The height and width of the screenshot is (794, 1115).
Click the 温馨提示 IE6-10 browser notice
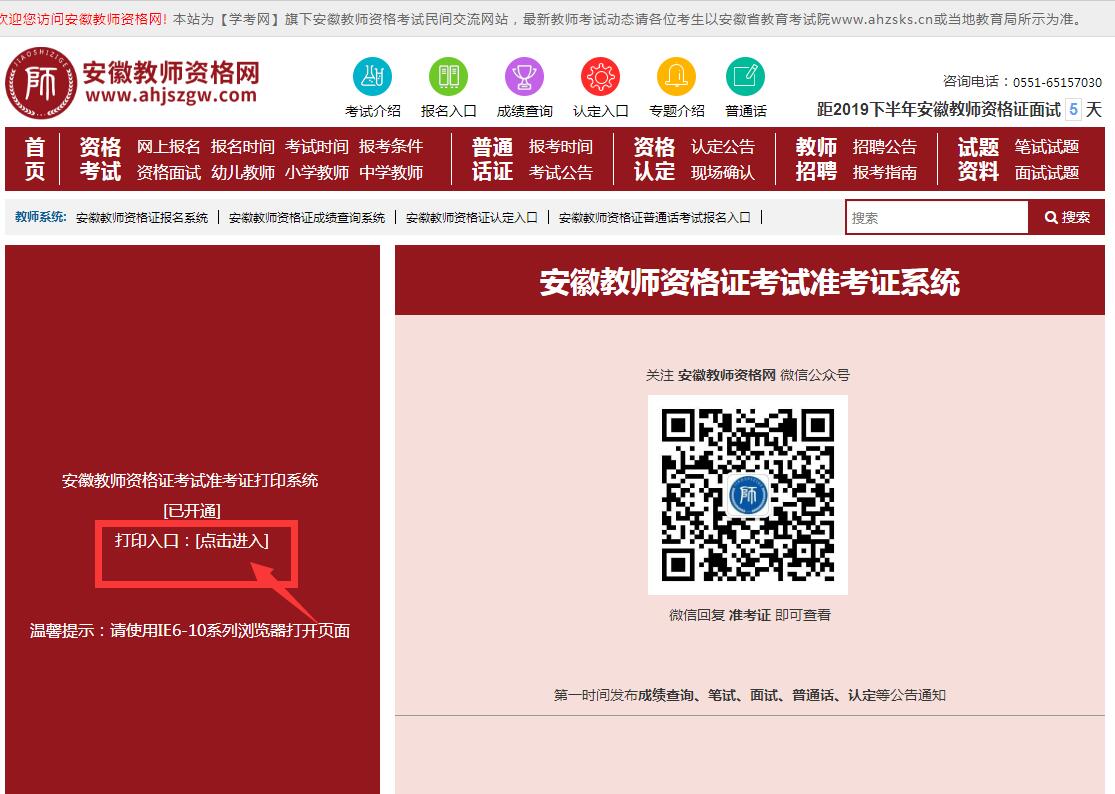190,631
